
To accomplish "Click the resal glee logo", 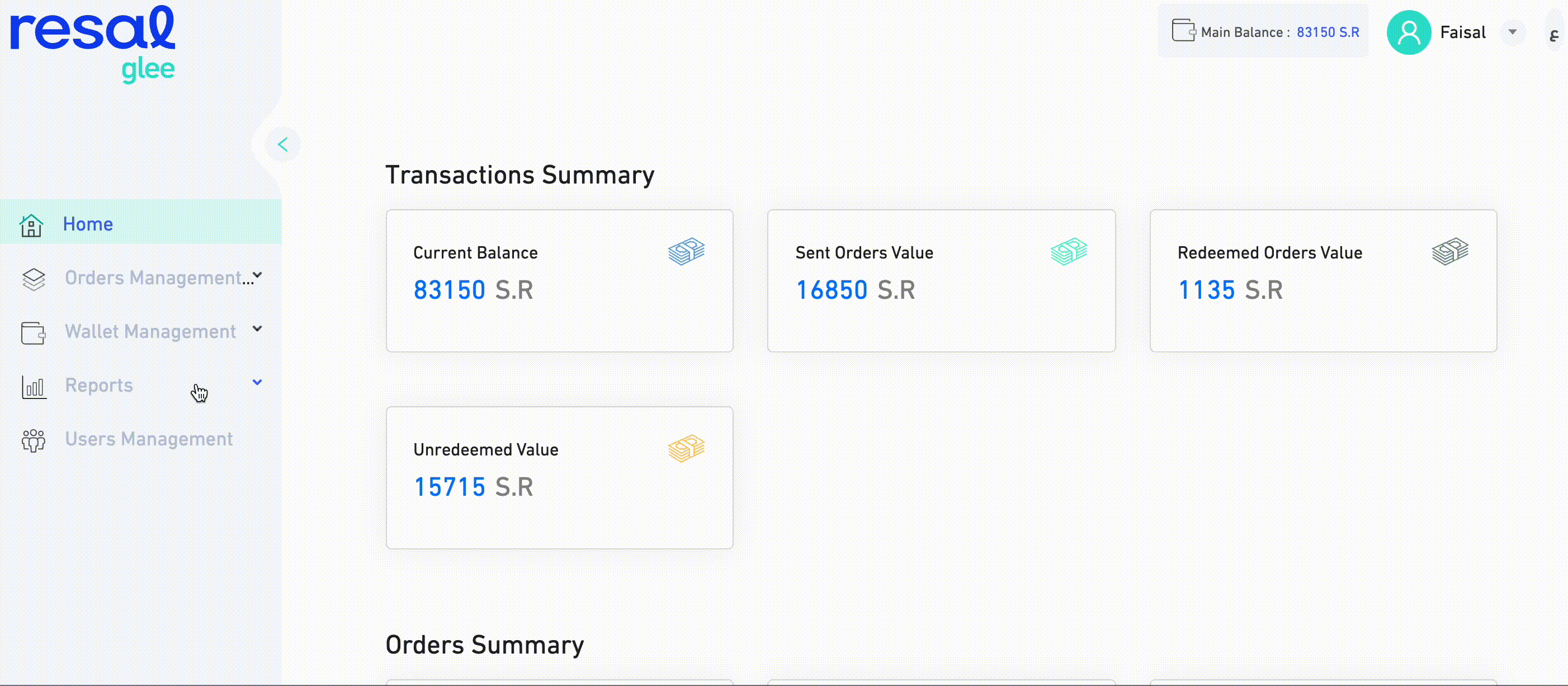I will pyautogui.click(x=92, y=44).
